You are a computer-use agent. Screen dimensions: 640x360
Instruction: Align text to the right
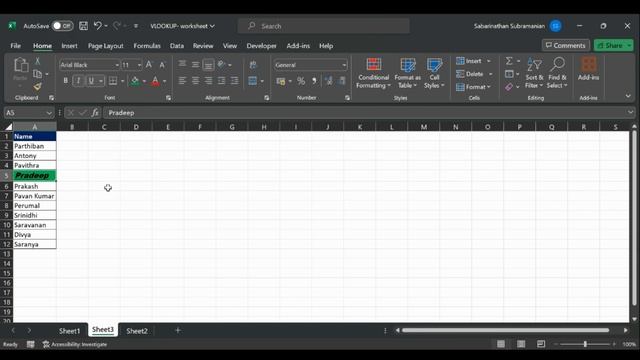(208, 81)
